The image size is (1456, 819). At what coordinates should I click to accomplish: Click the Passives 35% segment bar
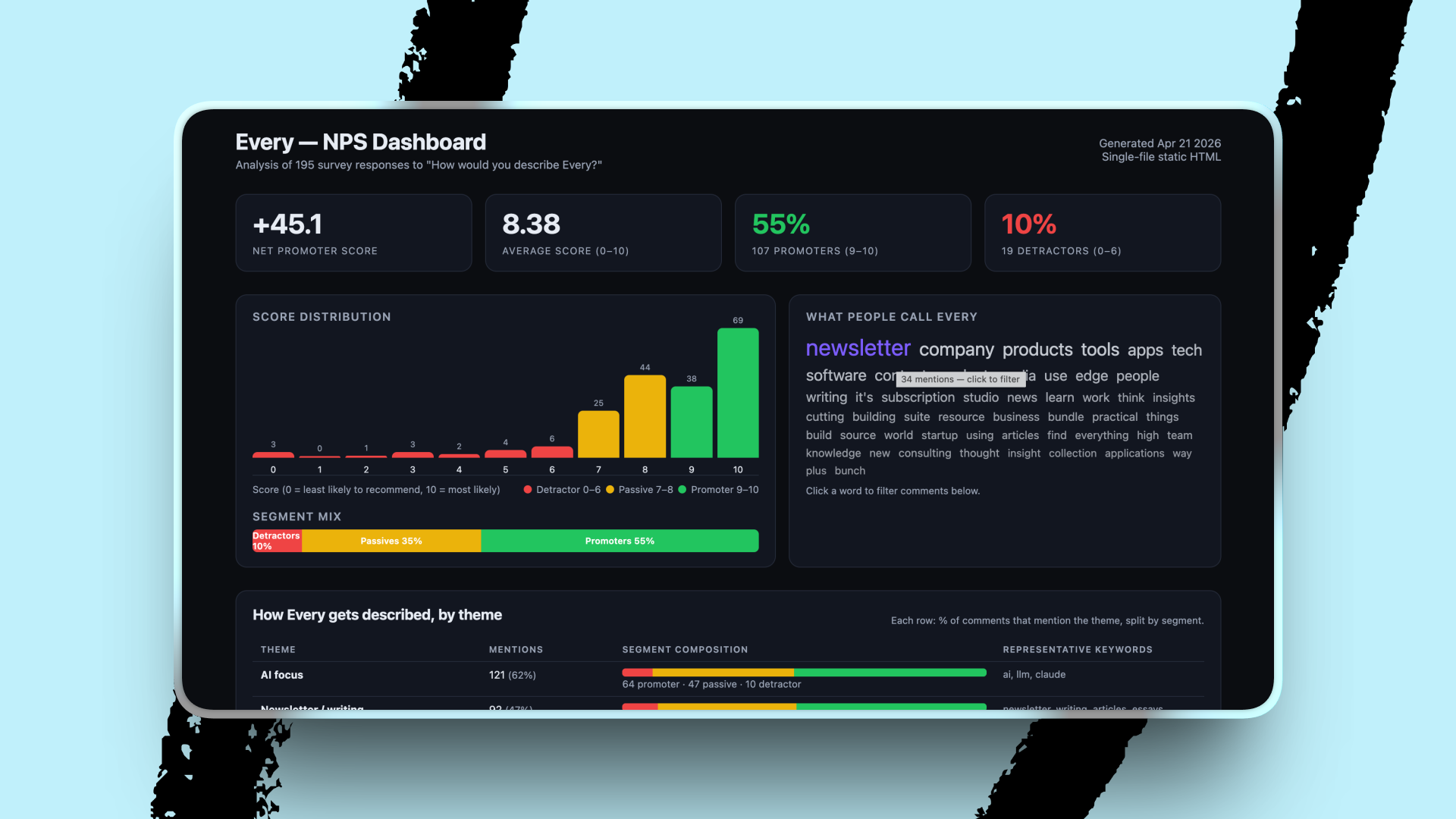391,541
